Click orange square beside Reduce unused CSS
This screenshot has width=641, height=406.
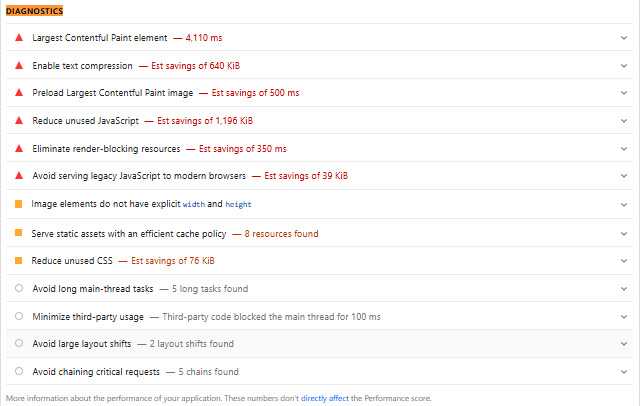(x=18, y=261)
